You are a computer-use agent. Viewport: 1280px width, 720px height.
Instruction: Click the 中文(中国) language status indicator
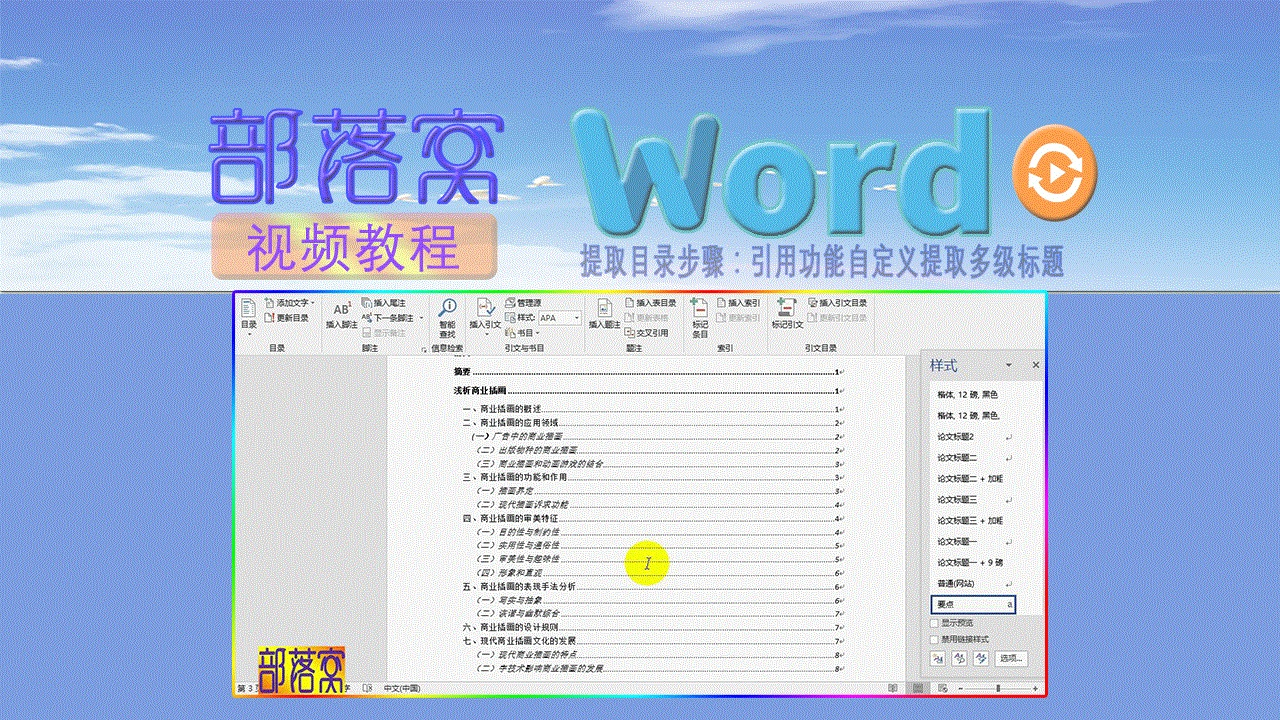click(401, 689)
